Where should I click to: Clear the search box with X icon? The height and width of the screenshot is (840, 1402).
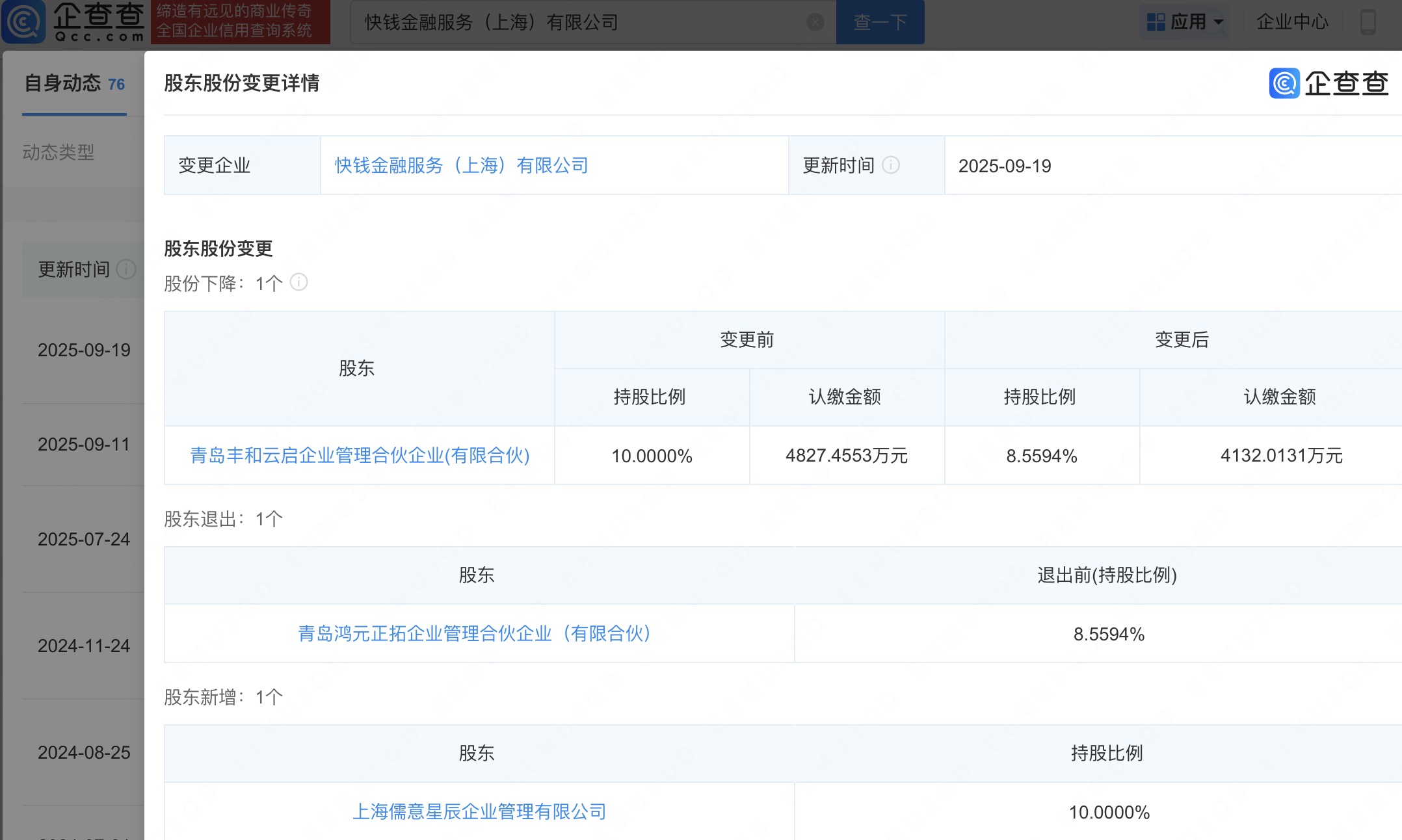pos(815,23)
